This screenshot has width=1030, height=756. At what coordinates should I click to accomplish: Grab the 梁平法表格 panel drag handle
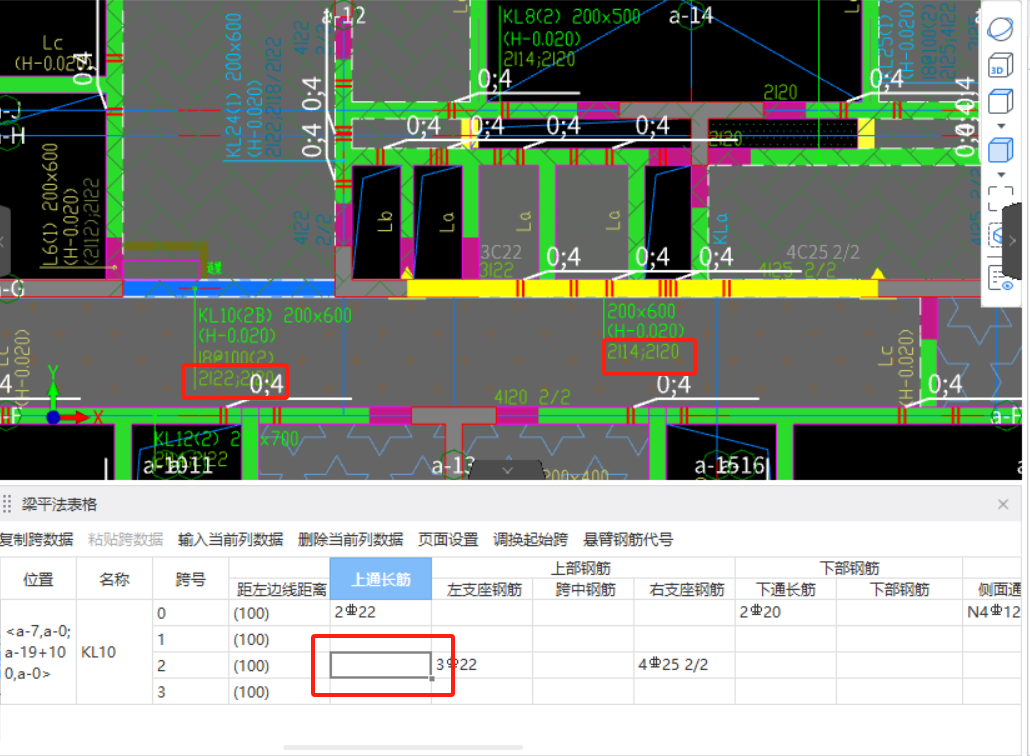7,504
